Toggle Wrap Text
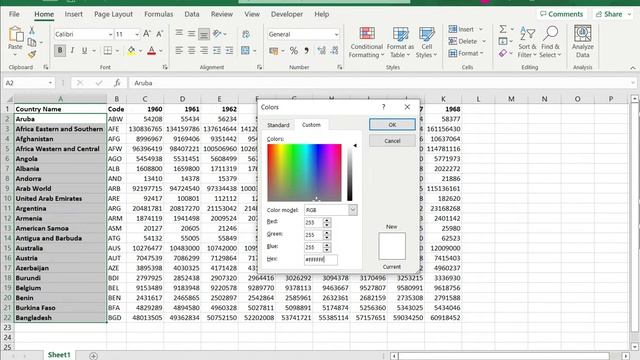This screenshot has height=360, width=640. (246, 34)
